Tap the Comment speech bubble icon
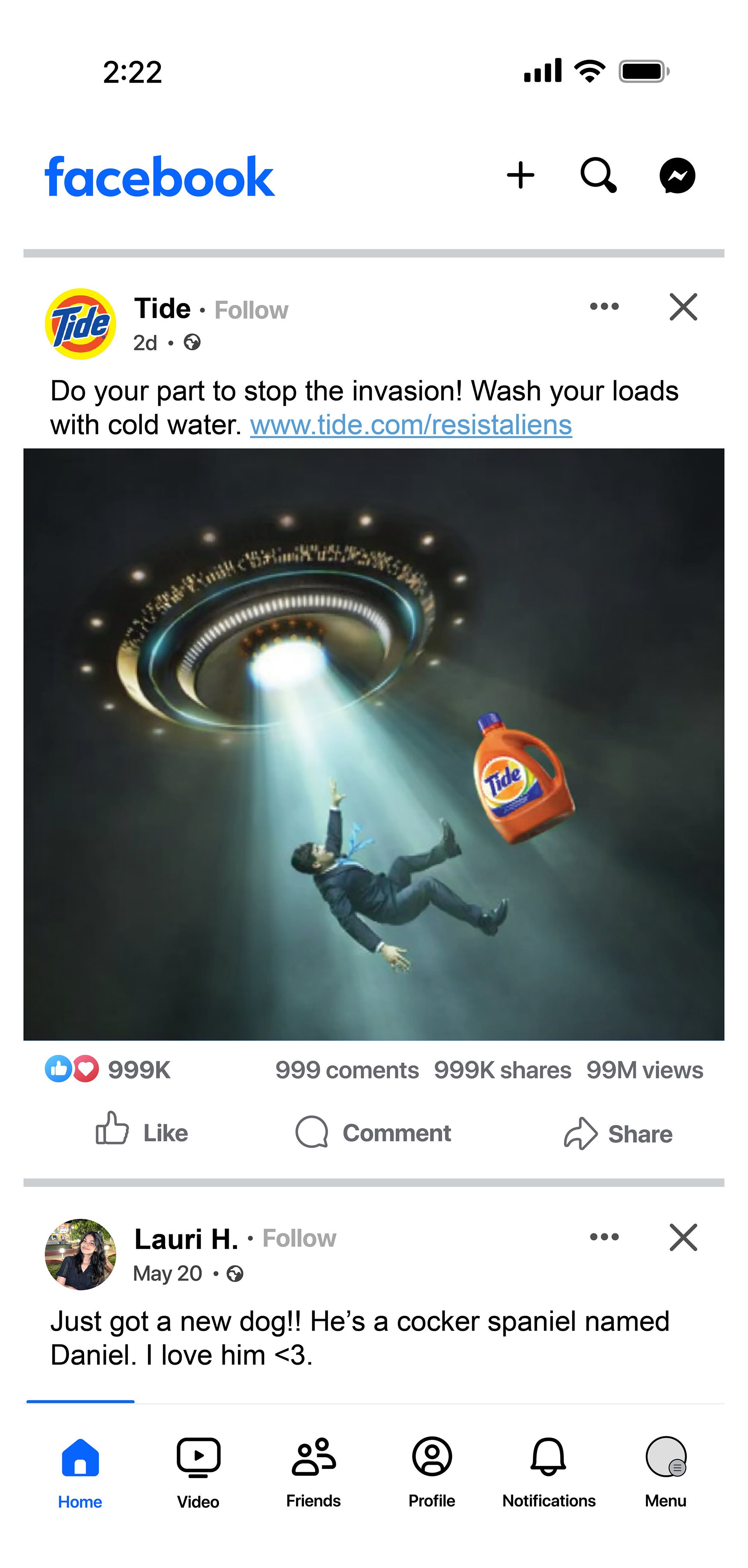Image resolution: width=748 pixels, height=1568 pixels. click(x=312, y=1132)
